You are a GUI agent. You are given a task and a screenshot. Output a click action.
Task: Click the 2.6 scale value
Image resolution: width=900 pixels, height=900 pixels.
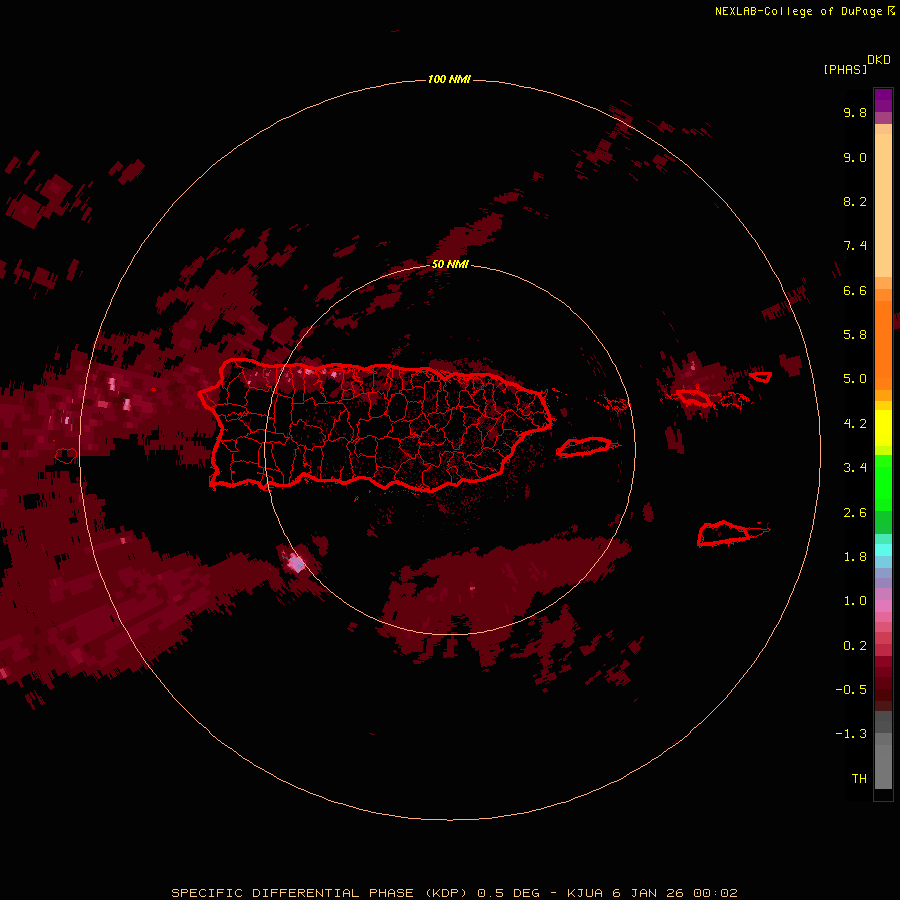point(855,513)
